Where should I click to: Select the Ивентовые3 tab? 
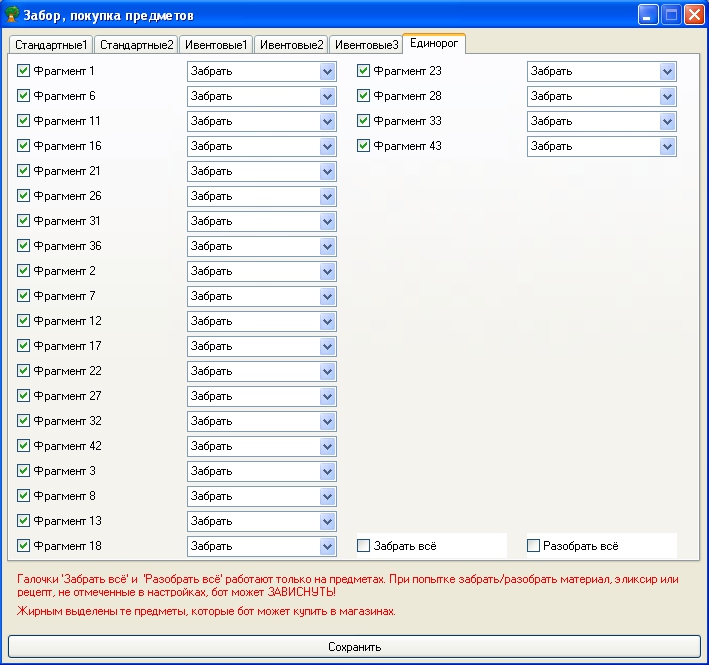point(366,45)
